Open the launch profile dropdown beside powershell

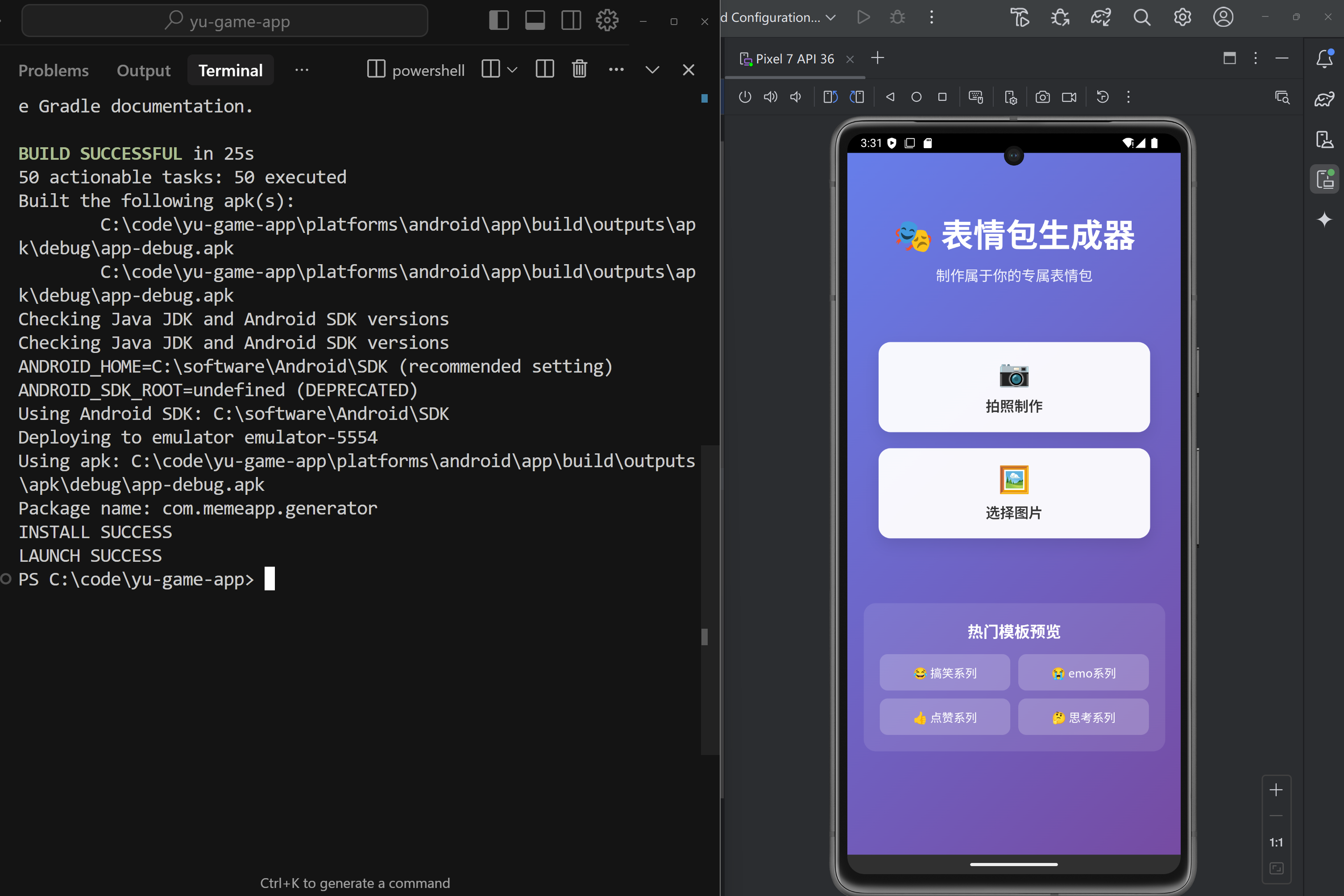click(x=513, y=70)
